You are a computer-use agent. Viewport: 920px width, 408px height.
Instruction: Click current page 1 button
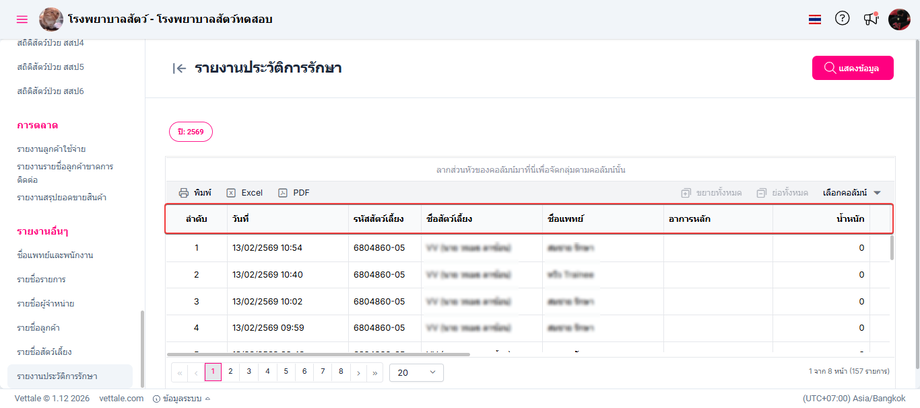point(213,372)
